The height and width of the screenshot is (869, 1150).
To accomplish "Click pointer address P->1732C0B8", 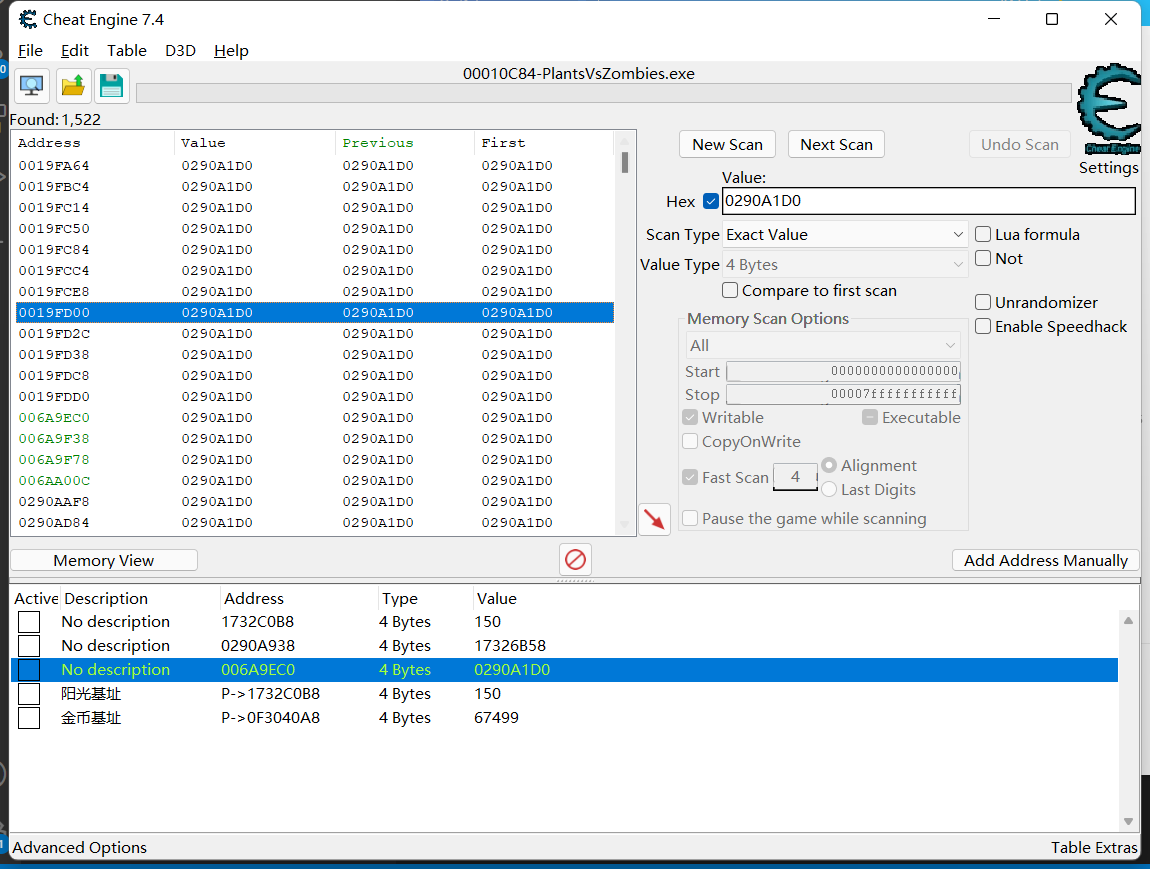I will pyautogui.click(x=271, y=694).
